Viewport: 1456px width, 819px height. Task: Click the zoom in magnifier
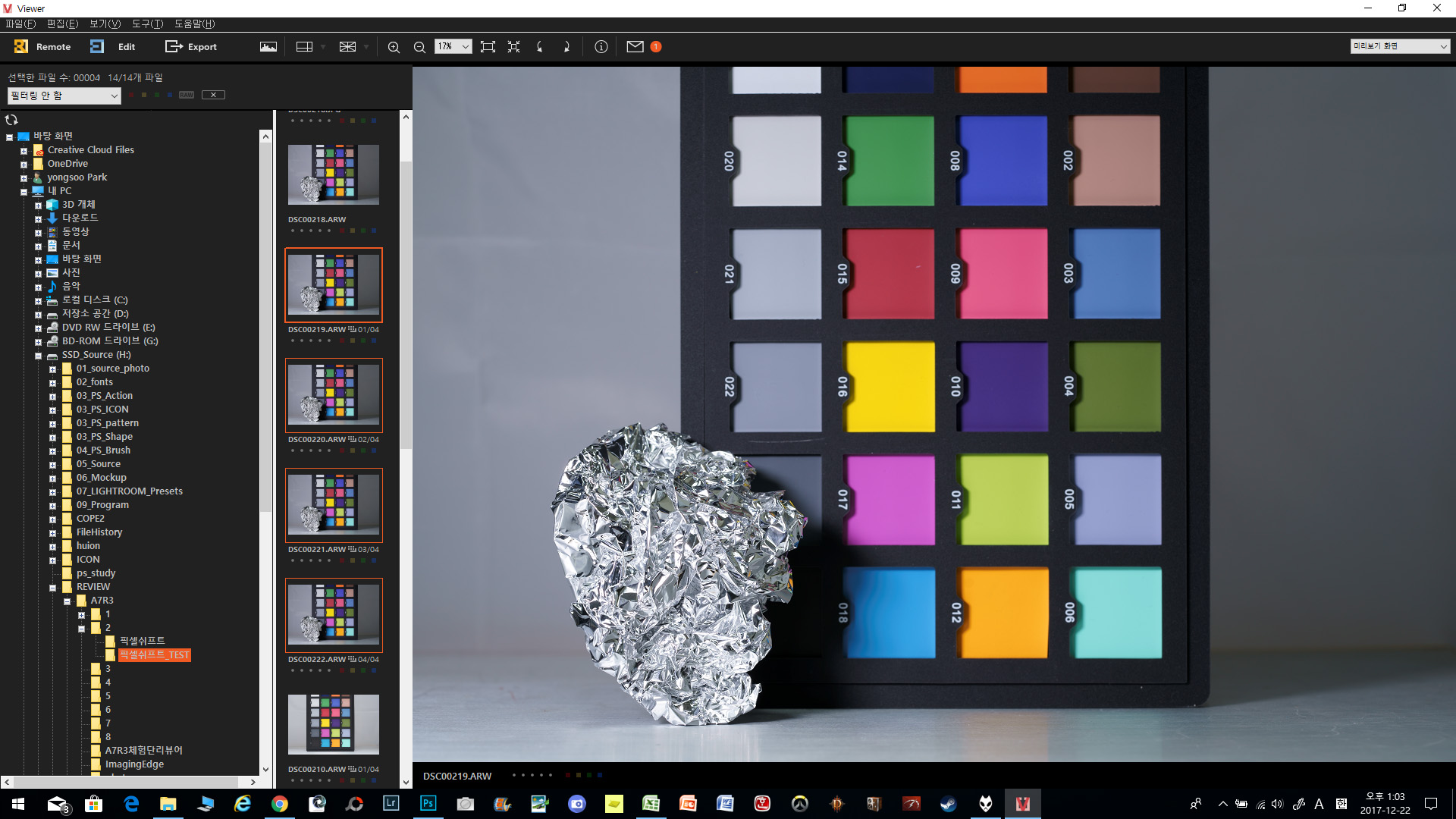point(394,47)
